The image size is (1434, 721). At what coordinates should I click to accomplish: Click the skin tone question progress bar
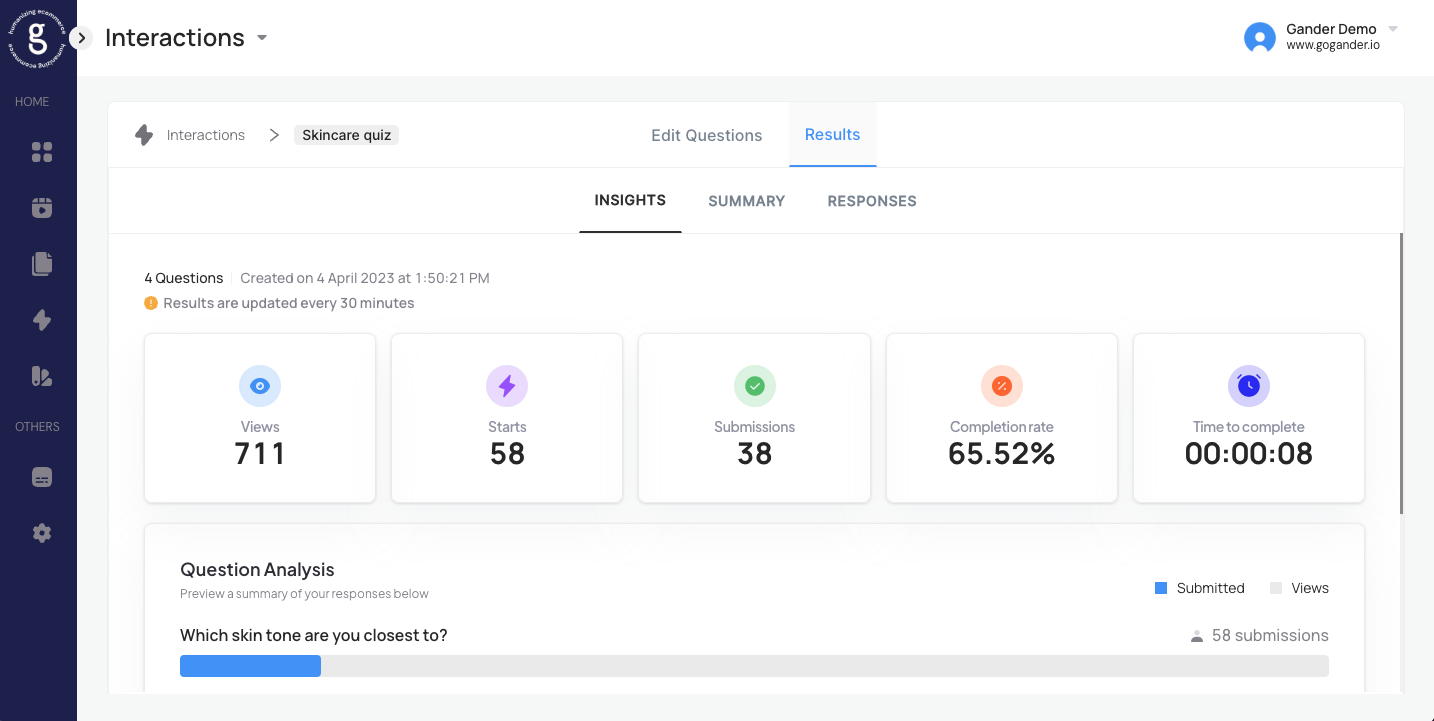(x=754, y=666)
